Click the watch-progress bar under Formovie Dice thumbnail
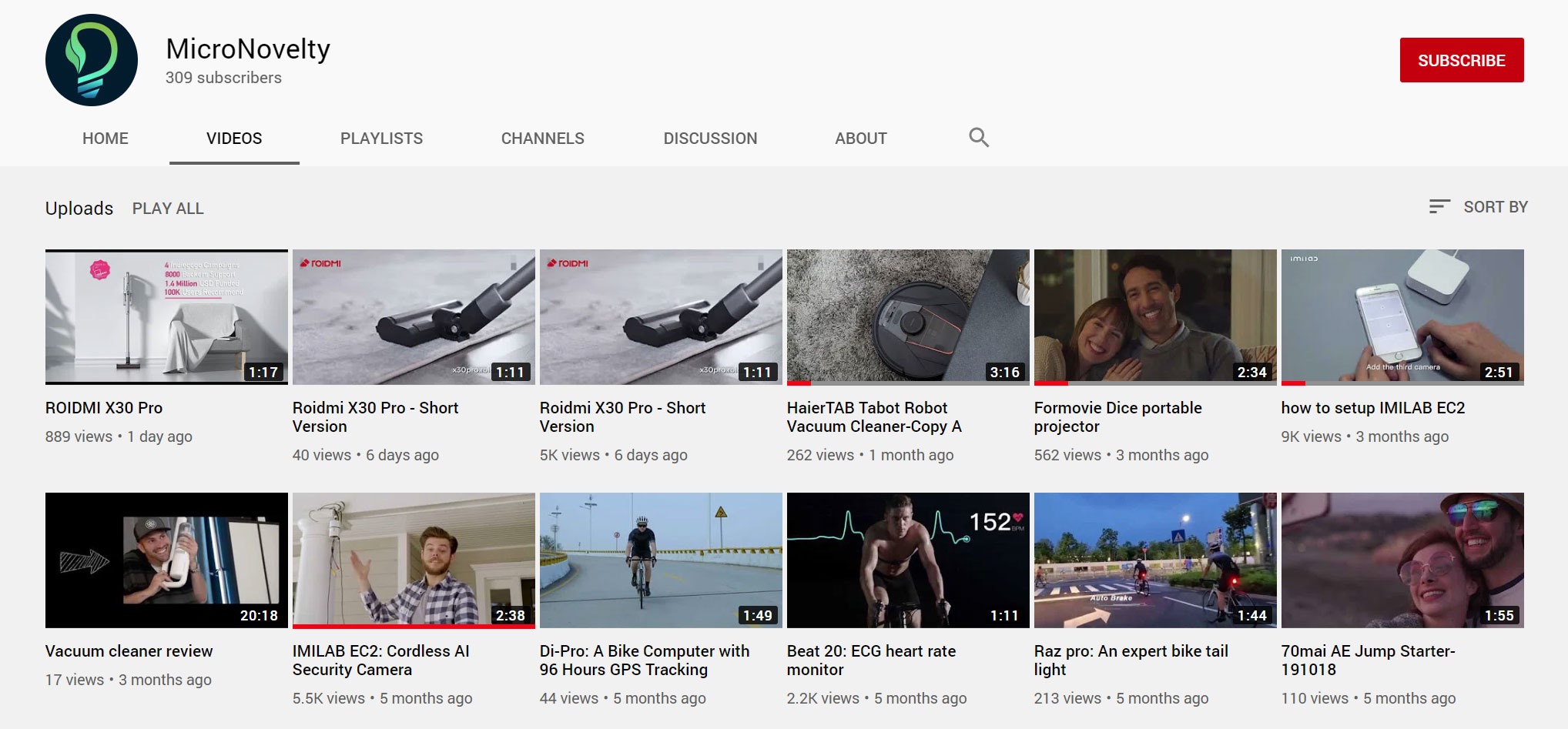 pos(1155,383)
